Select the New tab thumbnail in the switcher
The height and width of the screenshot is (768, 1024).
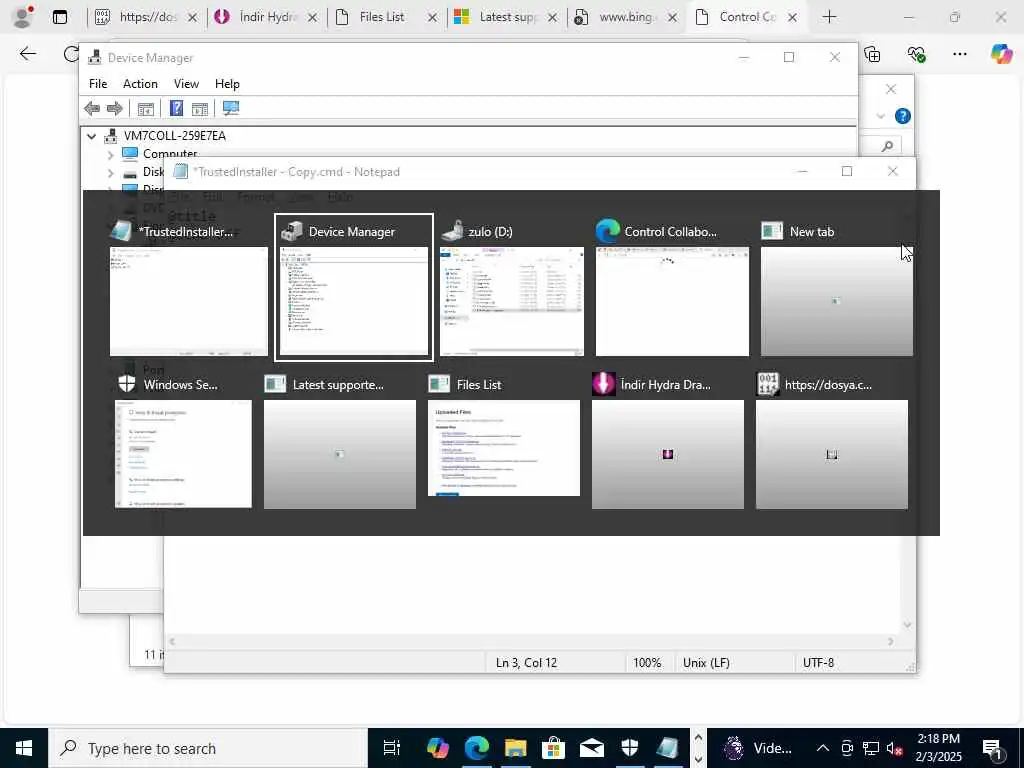[x=837, y=287]
